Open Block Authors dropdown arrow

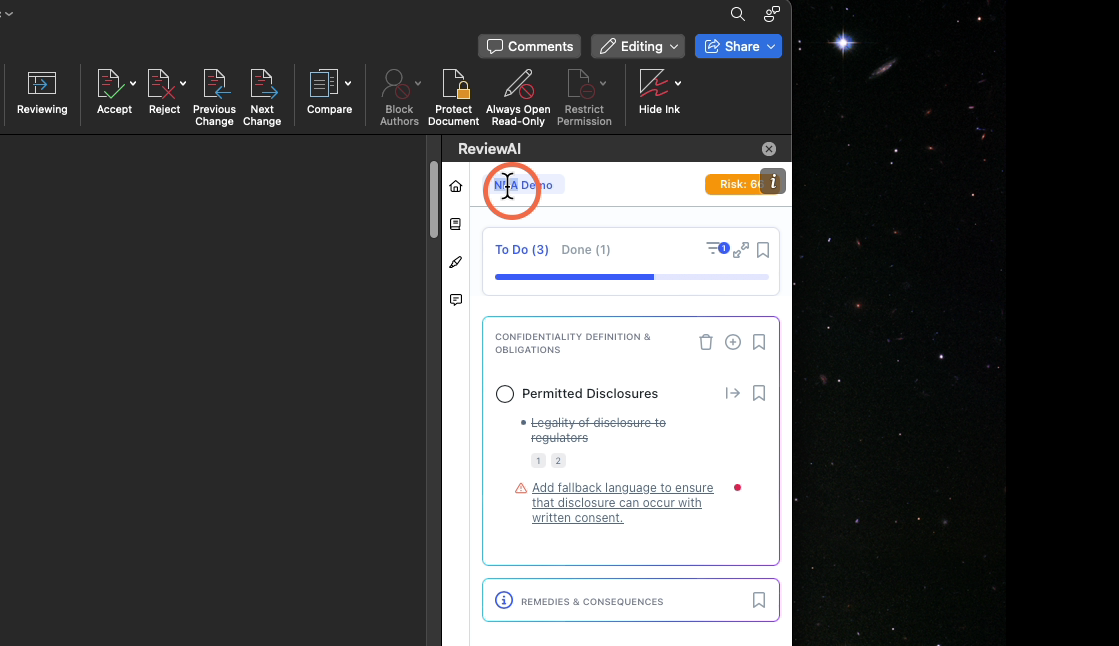tap(417, 84)
